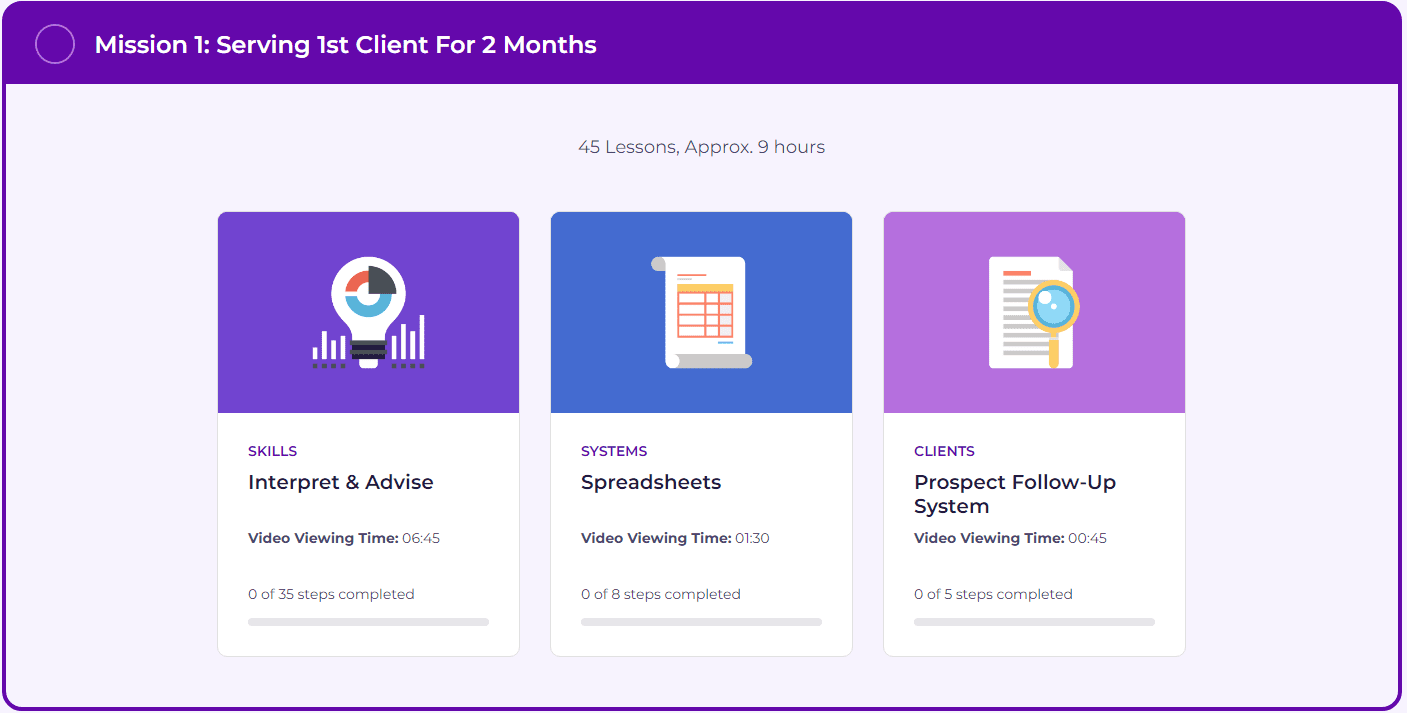Click the Prospect Follow-Up progress bar
The width and height of the screenshot is (1407, 713).
pyautogui.click(x=1034, y=622)
